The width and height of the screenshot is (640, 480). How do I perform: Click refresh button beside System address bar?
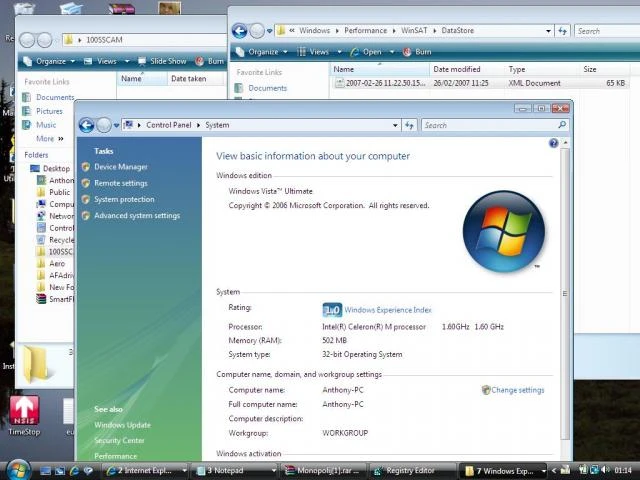409,125
